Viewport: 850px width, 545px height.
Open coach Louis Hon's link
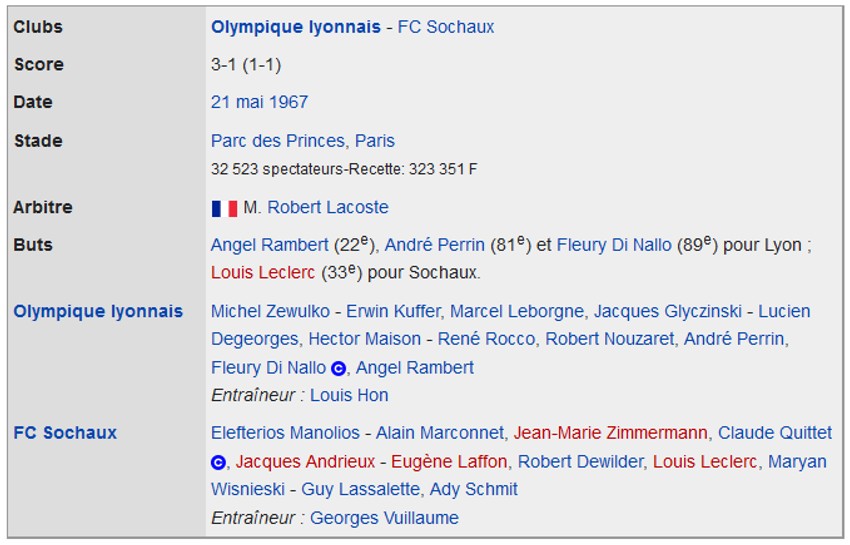click(349, 395)
